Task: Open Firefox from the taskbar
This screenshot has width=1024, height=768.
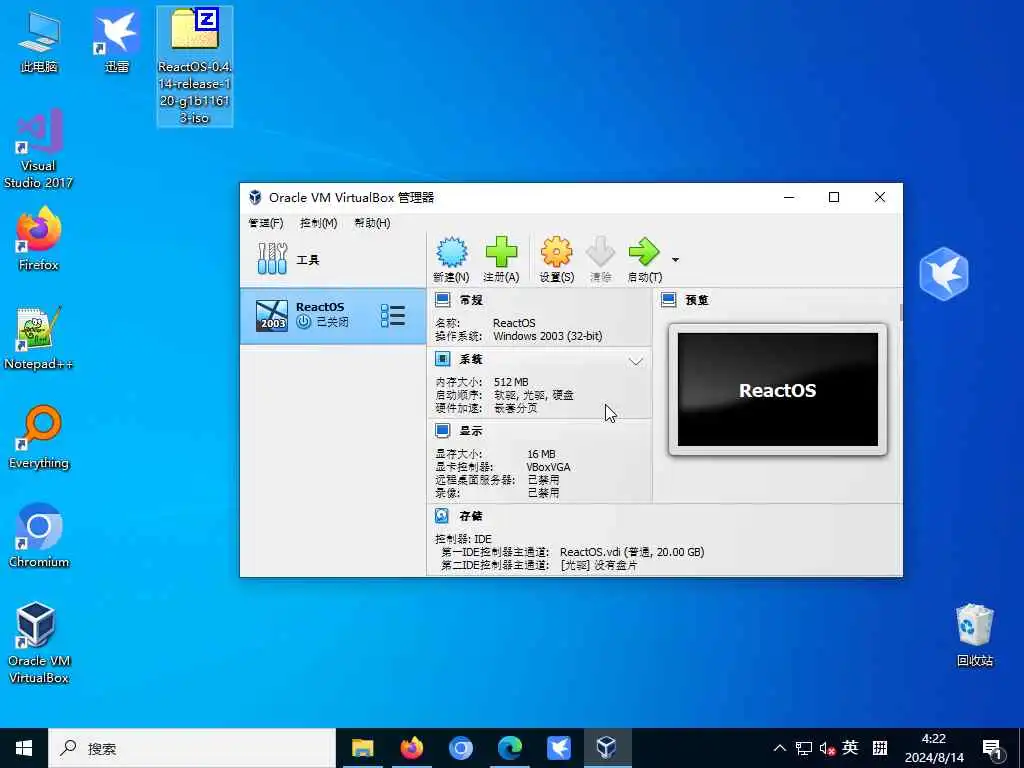Action: (x=411, y=748)
